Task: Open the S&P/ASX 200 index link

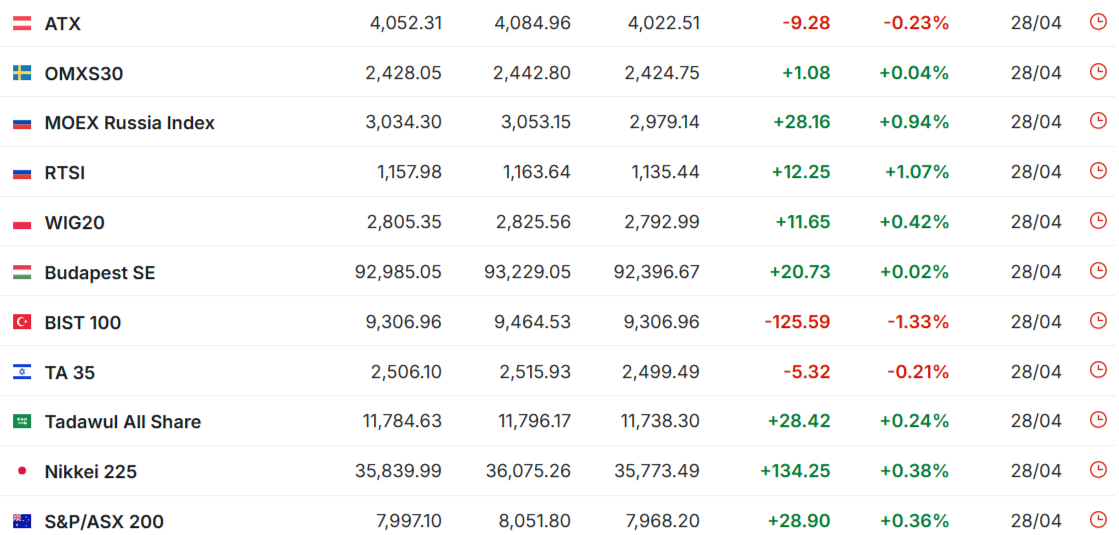Action: [104, 522]
